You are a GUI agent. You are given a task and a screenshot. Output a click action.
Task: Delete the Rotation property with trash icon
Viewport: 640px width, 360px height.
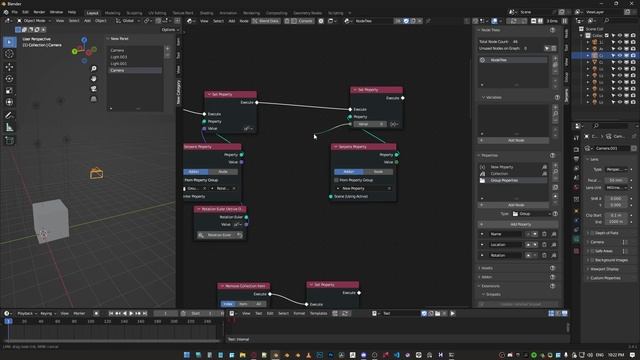coord(544,256)
